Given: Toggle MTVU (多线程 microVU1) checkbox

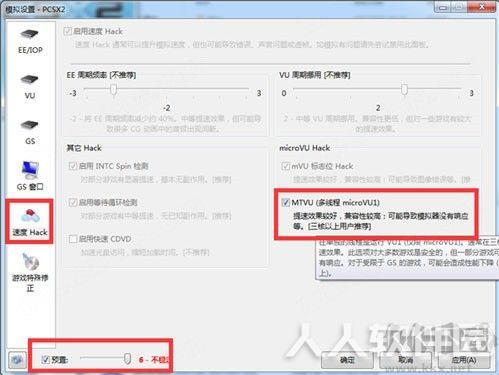Looking at the screenshot, I should (x=285, y=202).
